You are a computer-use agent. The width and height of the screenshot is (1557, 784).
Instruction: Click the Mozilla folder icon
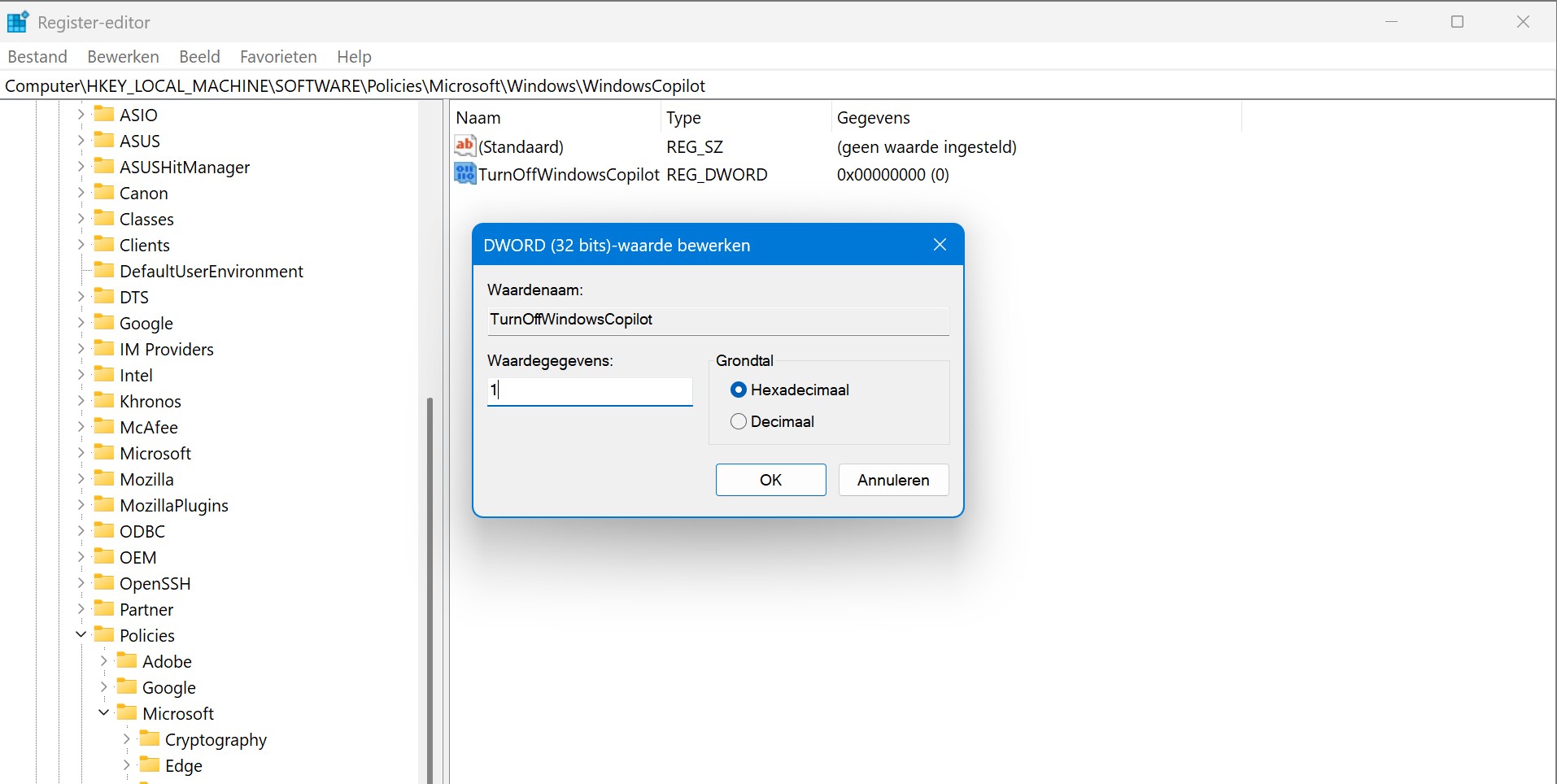pyautogui.click(x=104, y=478)
